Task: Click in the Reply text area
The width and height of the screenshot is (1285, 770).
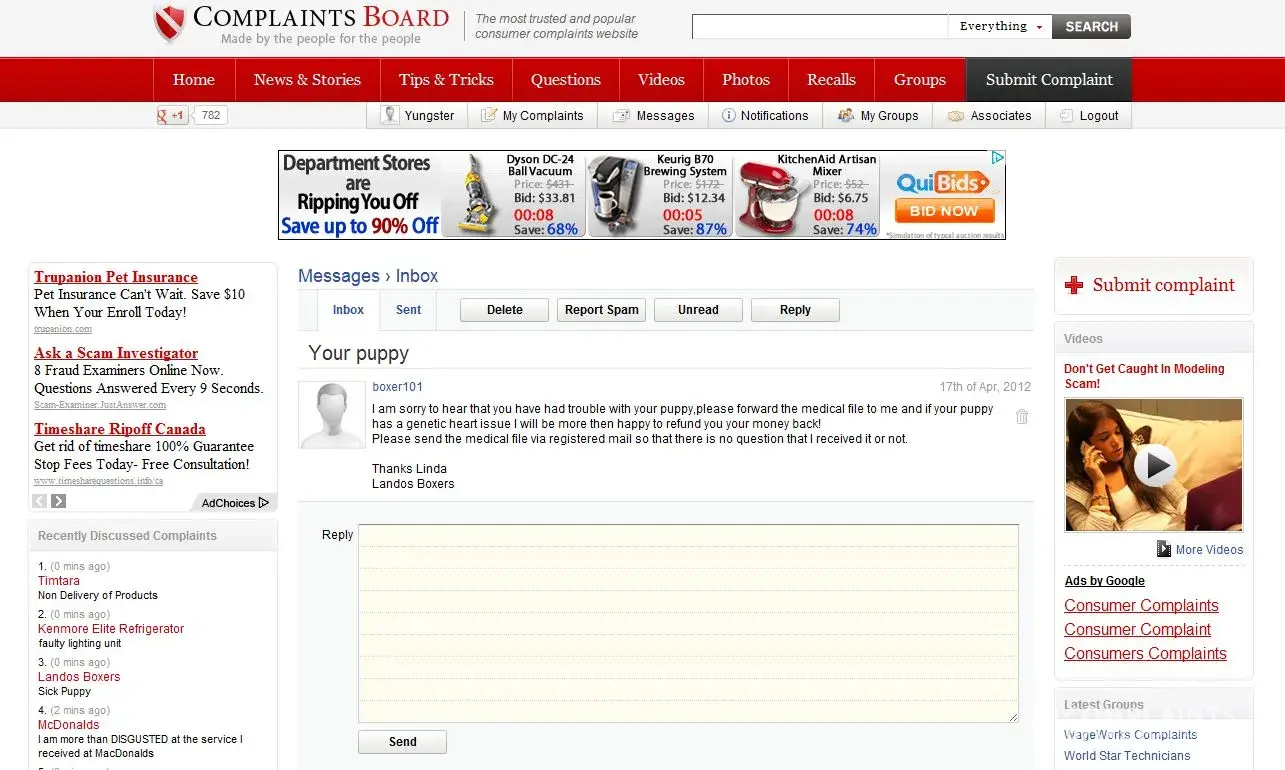Action: [688, 622]
